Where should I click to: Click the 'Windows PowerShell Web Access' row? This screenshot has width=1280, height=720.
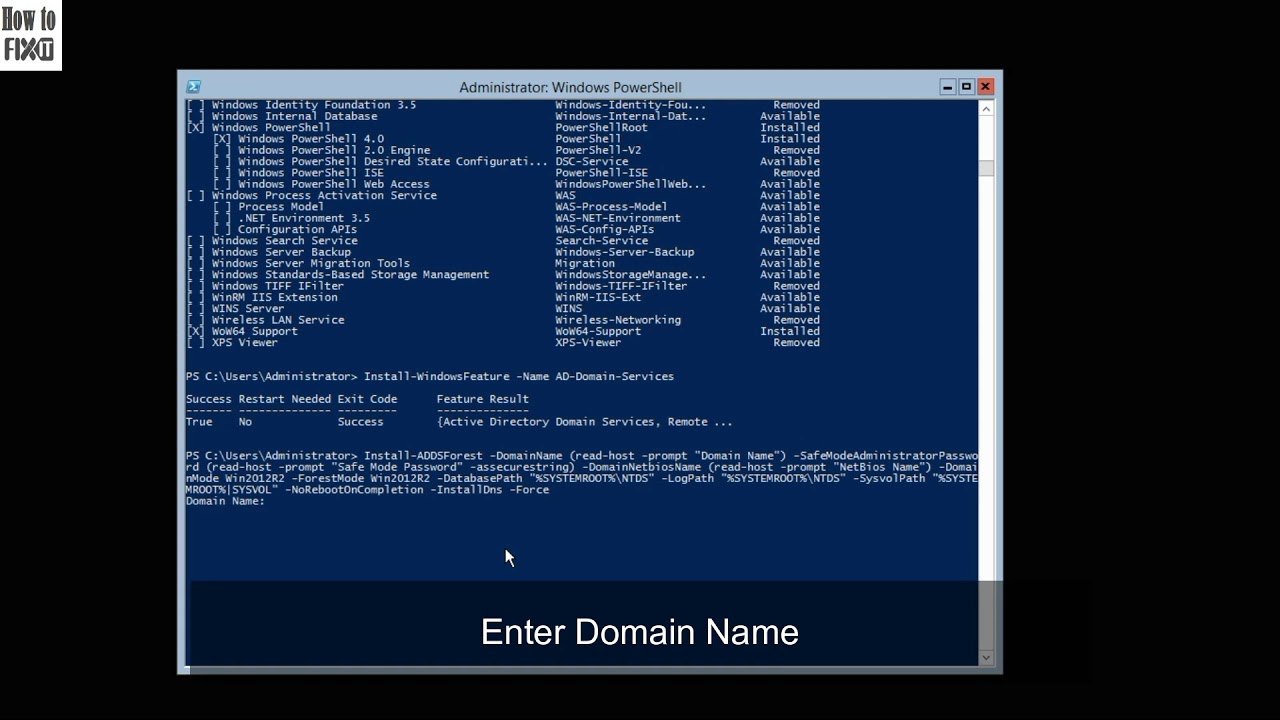pos(516,184)
